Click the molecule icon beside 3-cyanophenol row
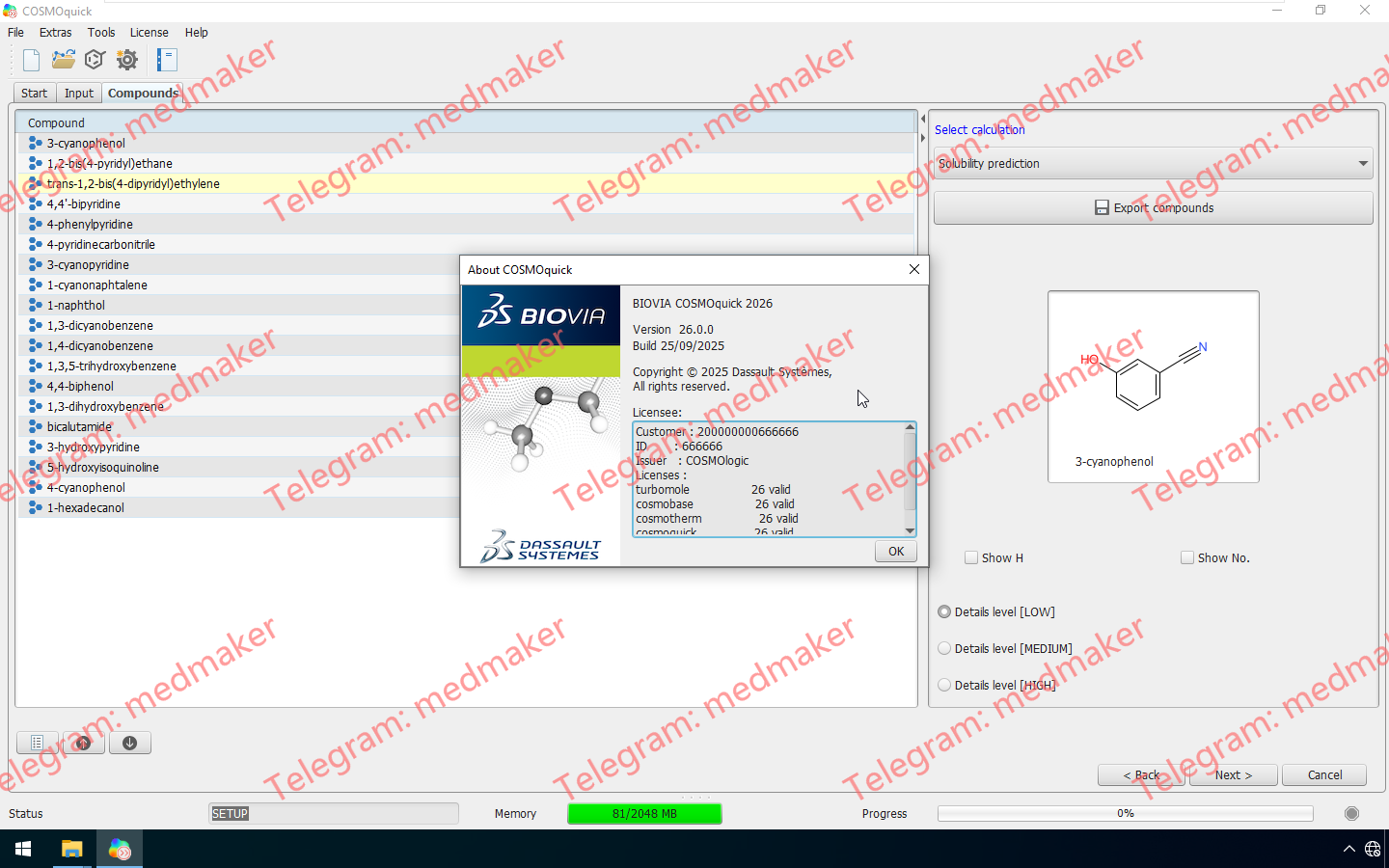The height and width of the screenshot is (868, 1389). click(x=35, y=143)
